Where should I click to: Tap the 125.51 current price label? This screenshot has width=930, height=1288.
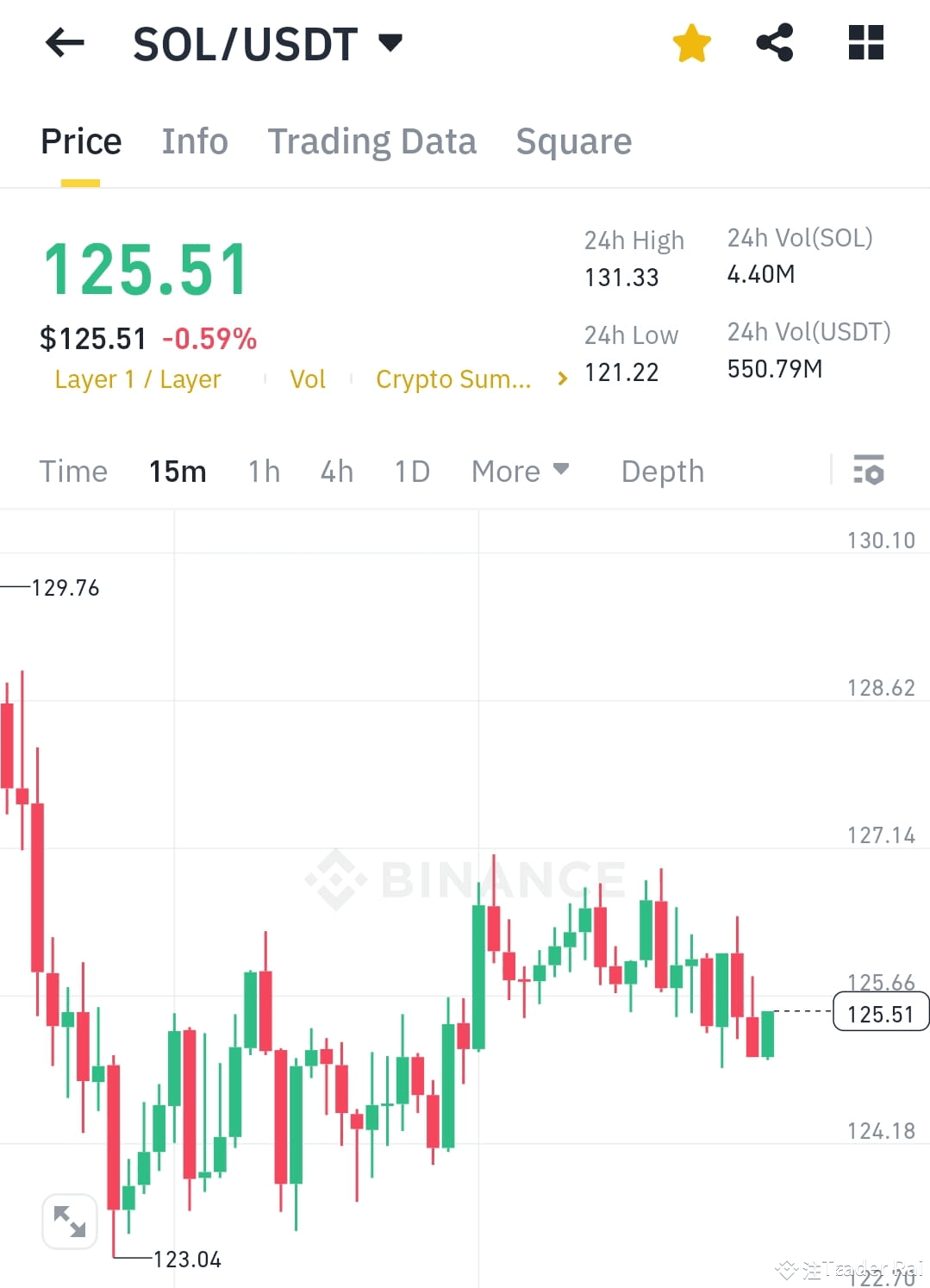pos(880,1013)
